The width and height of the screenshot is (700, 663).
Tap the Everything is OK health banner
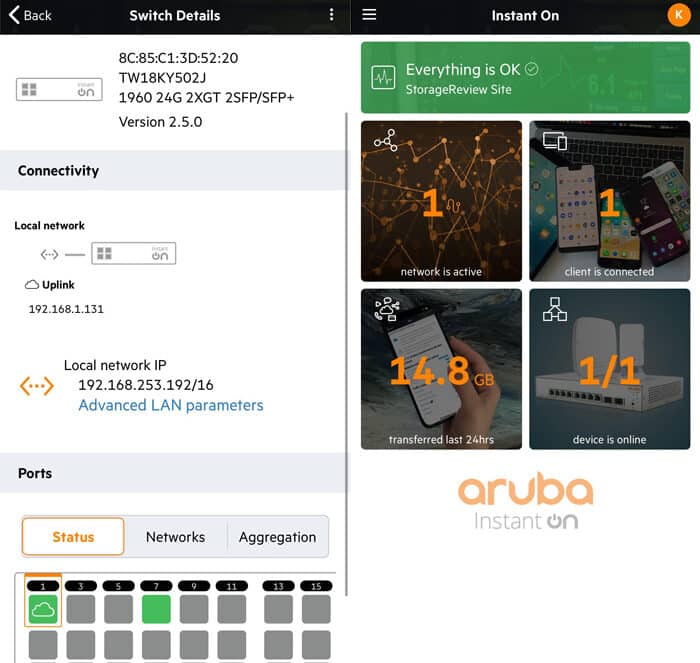coord(525,77)
